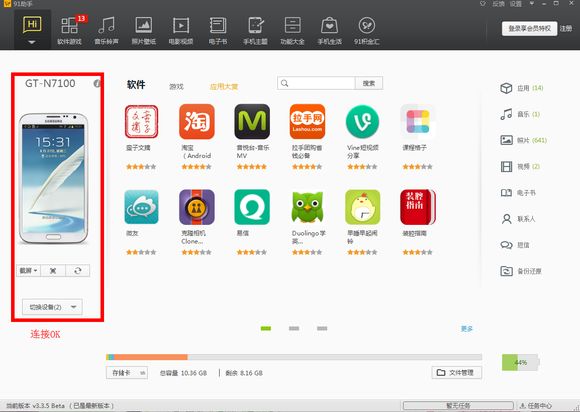The width and height of the screenshot is (580, 412).
Task: Open 照片 (641) photos in sidebar
Action: tap(523, 140)
